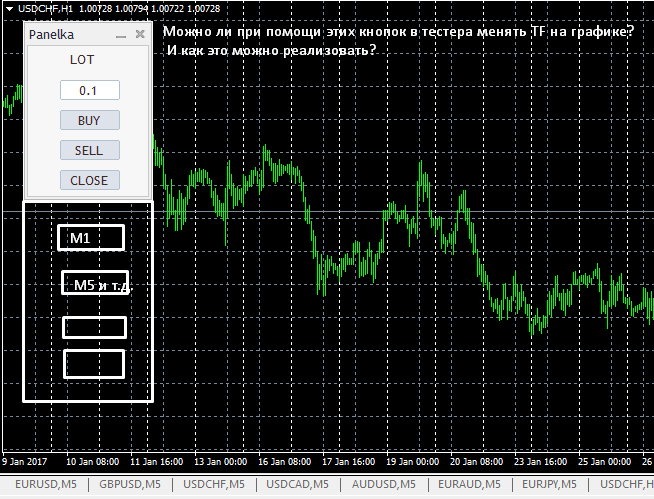Click the triangle icon beside USDCHF,H1 header
This screenshot has width=654, height=499.
click(9, 9)
